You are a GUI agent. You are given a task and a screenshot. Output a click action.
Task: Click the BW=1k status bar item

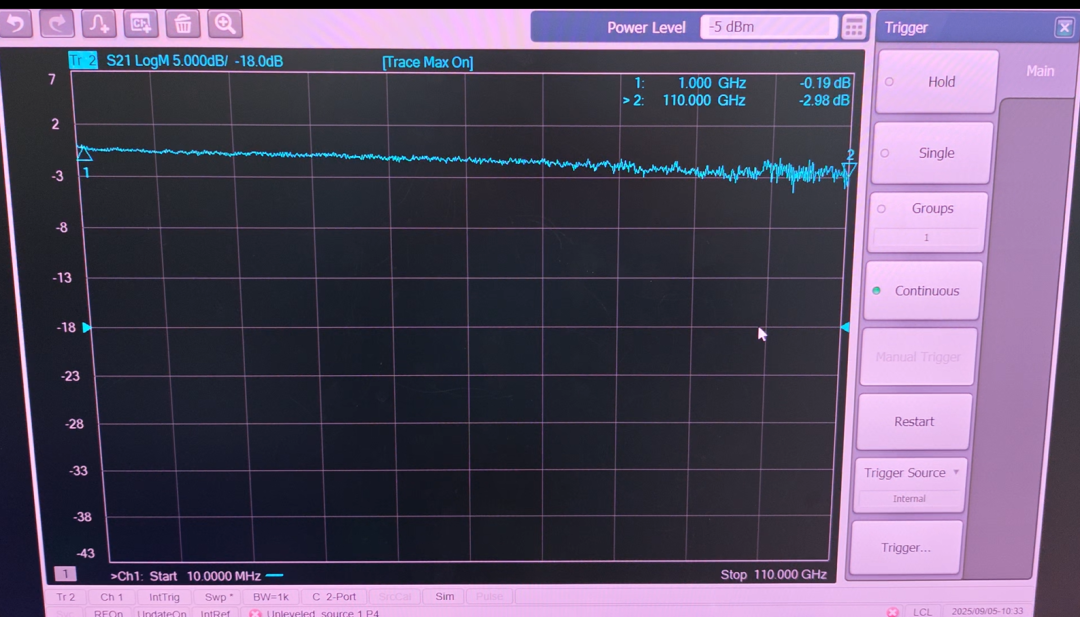pos(270,597)
